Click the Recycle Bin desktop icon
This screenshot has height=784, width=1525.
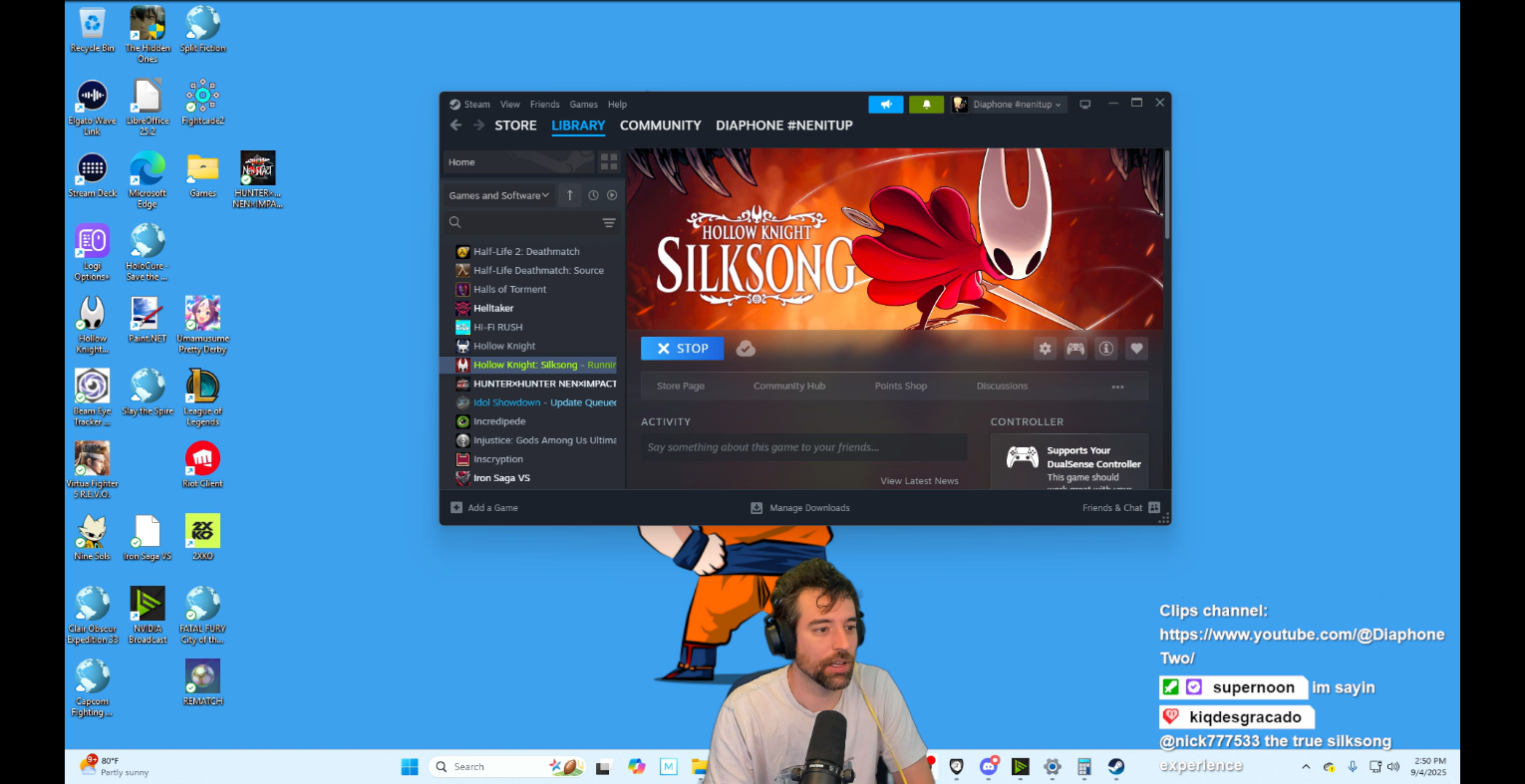click(x=93, y=29)
